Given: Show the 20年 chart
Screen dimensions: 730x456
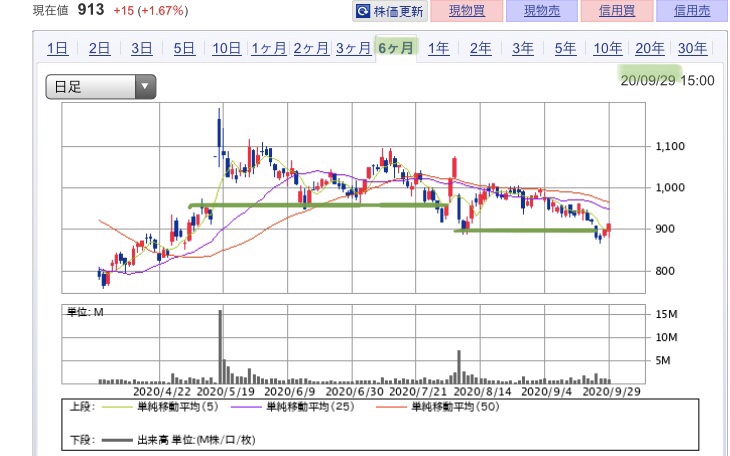Looking at the screenshot, I should 650,48.
